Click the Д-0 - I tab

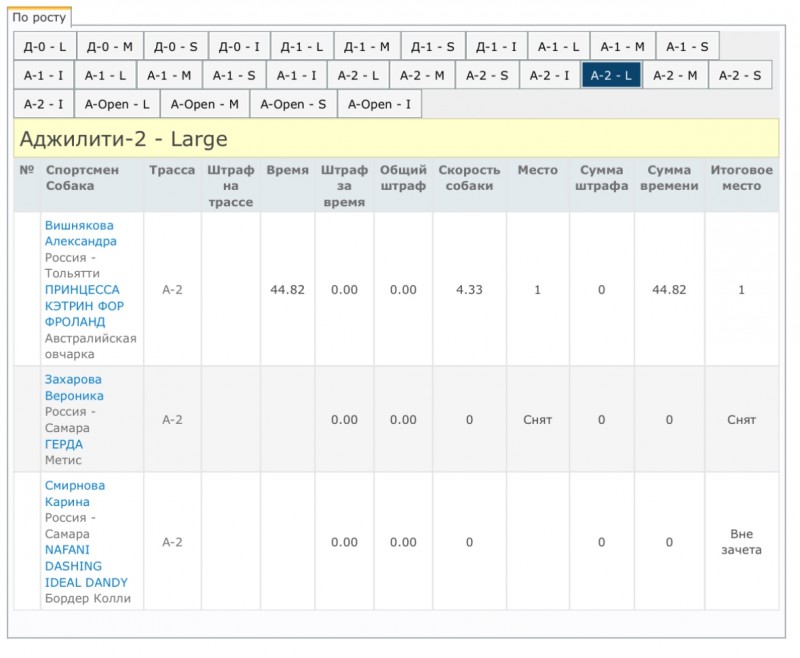pos(239,47)
